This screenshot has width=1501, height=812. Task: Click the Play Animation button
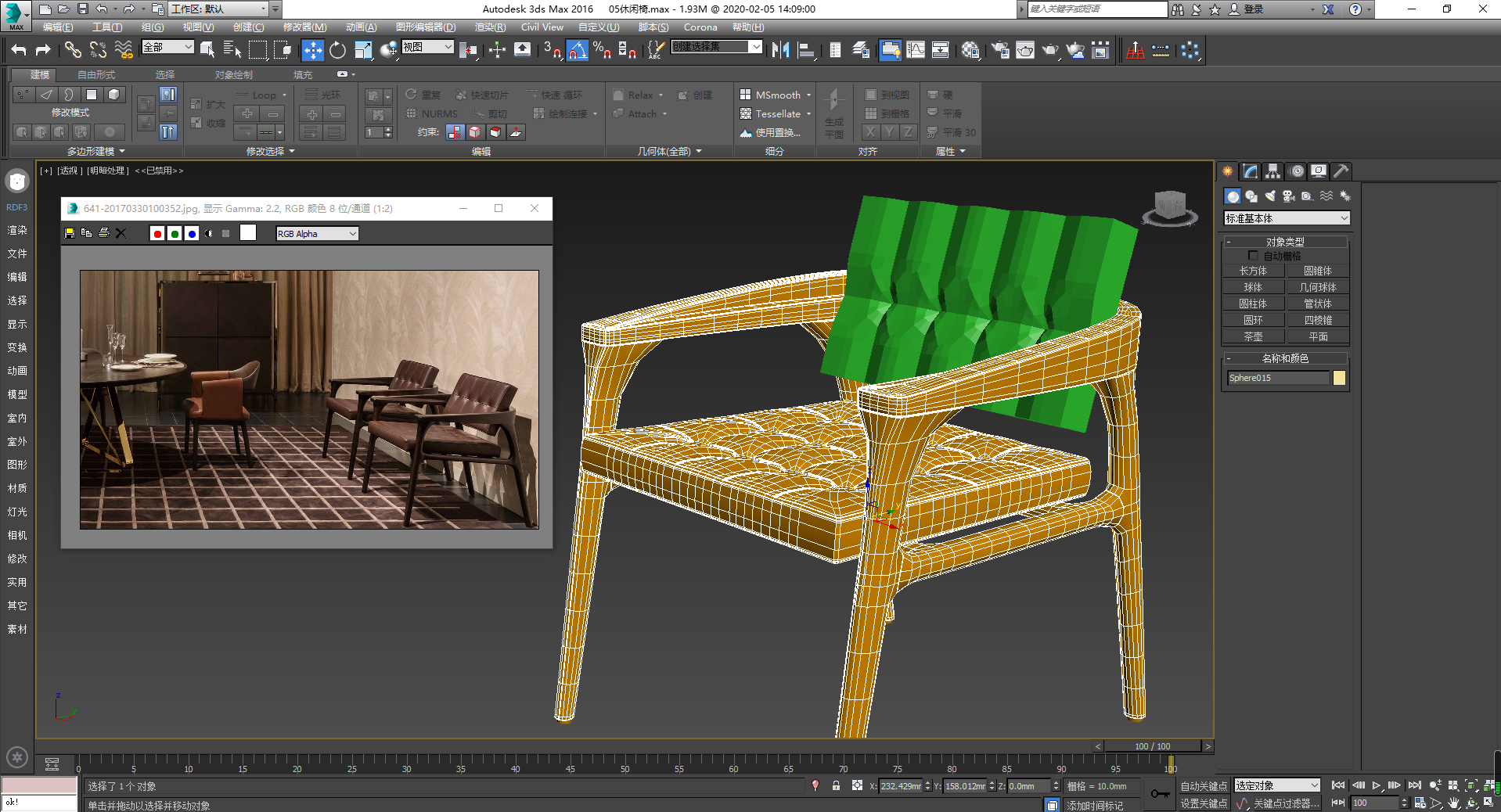1377,785
